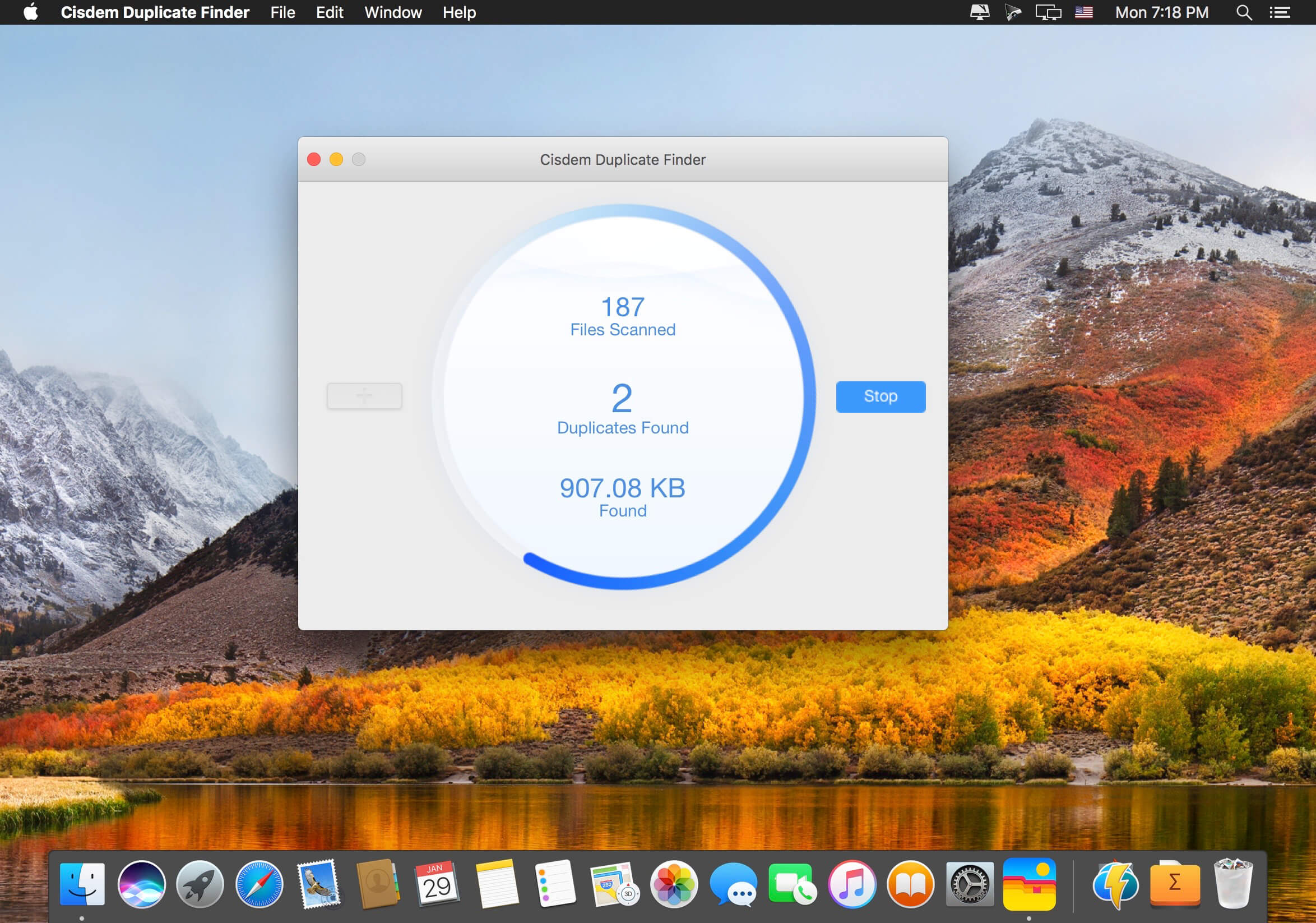Click the window title "Cisdem Duplicate Finder"
Image resolution: width=1316 pixels, height=923 pixels.
pyautogui.click(x=623, y=159)
